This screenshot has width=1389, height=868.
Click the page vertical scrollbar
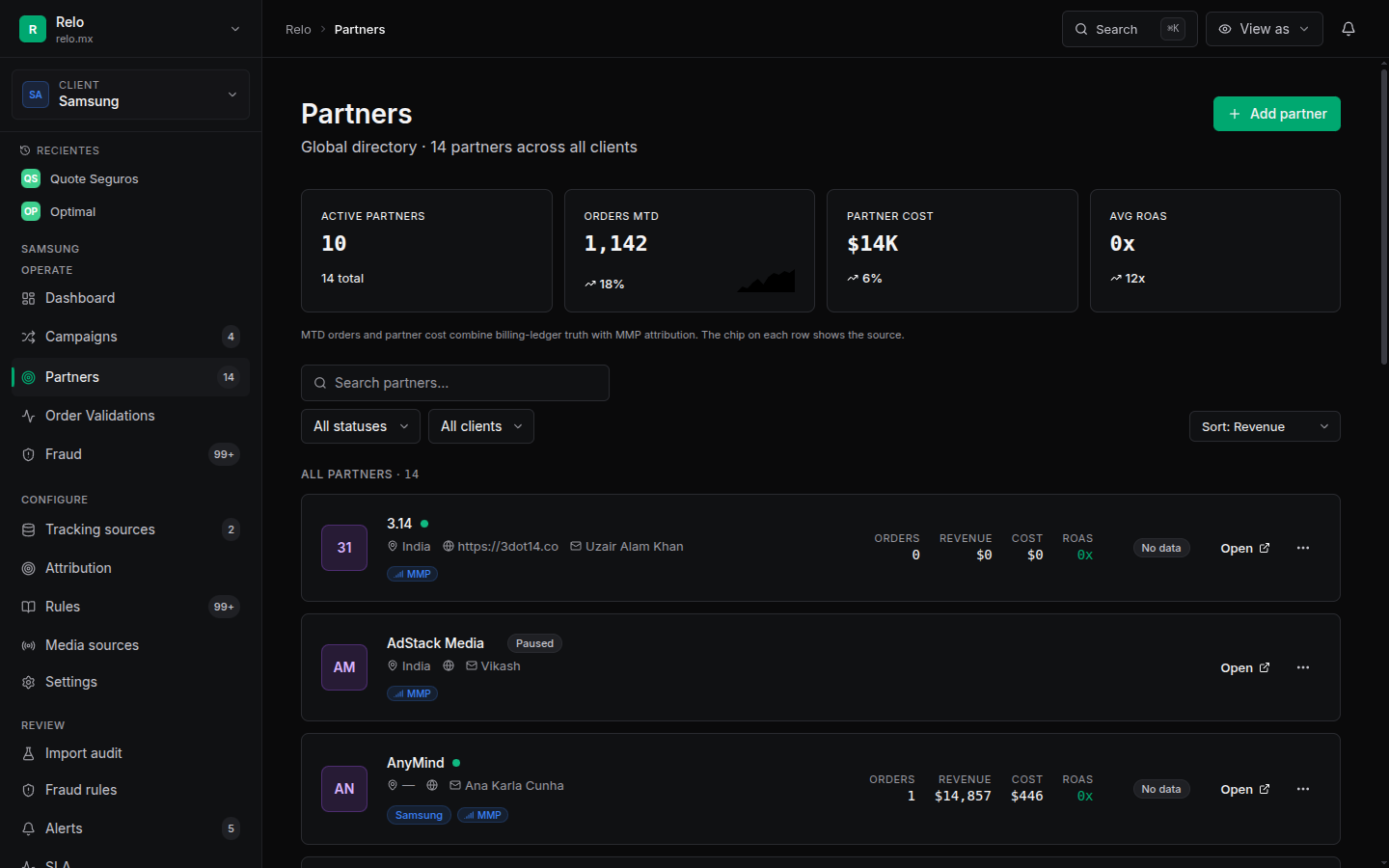1384,217
